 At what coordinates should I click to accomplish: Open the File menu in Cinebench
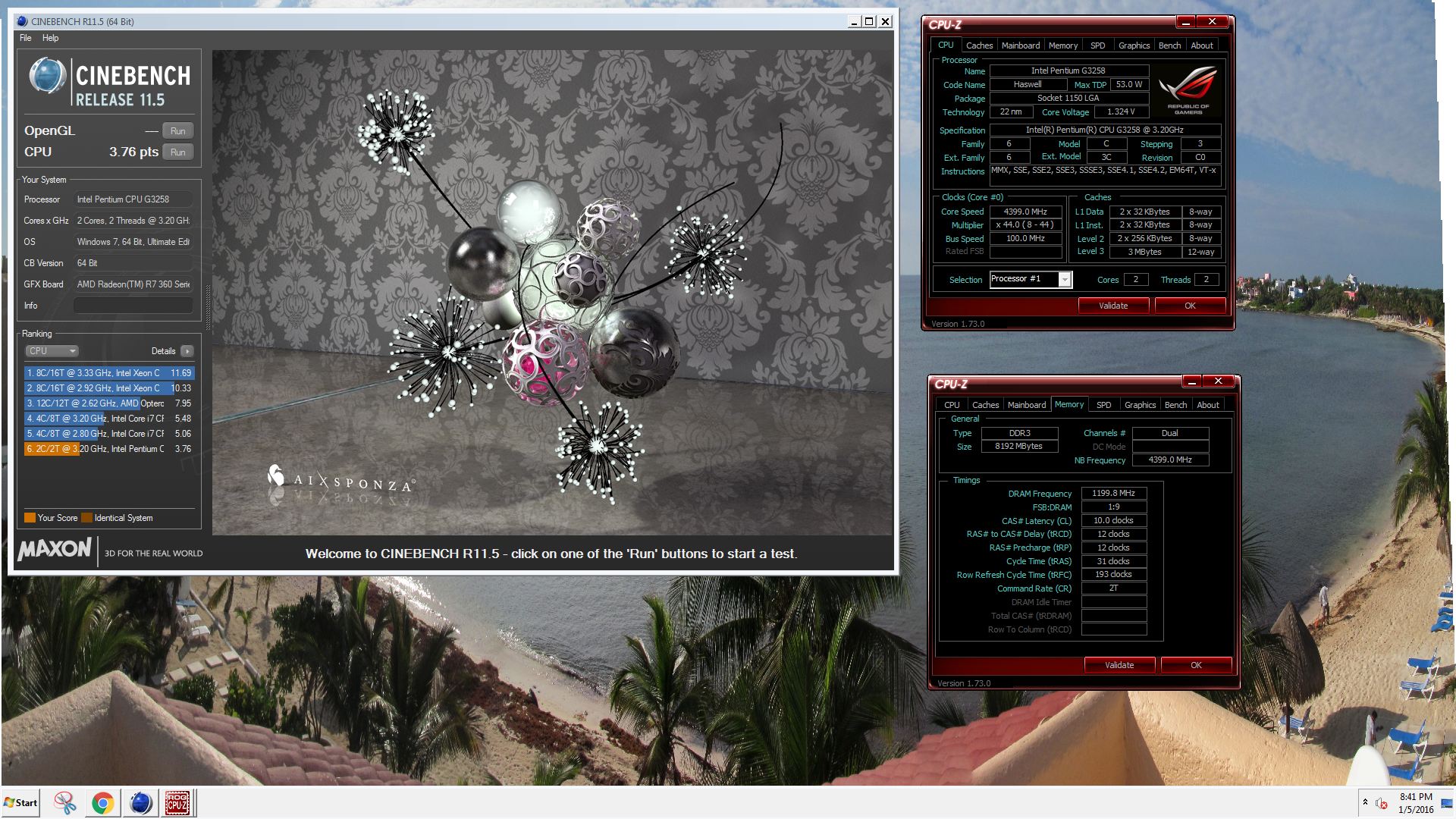coord(26,38)
